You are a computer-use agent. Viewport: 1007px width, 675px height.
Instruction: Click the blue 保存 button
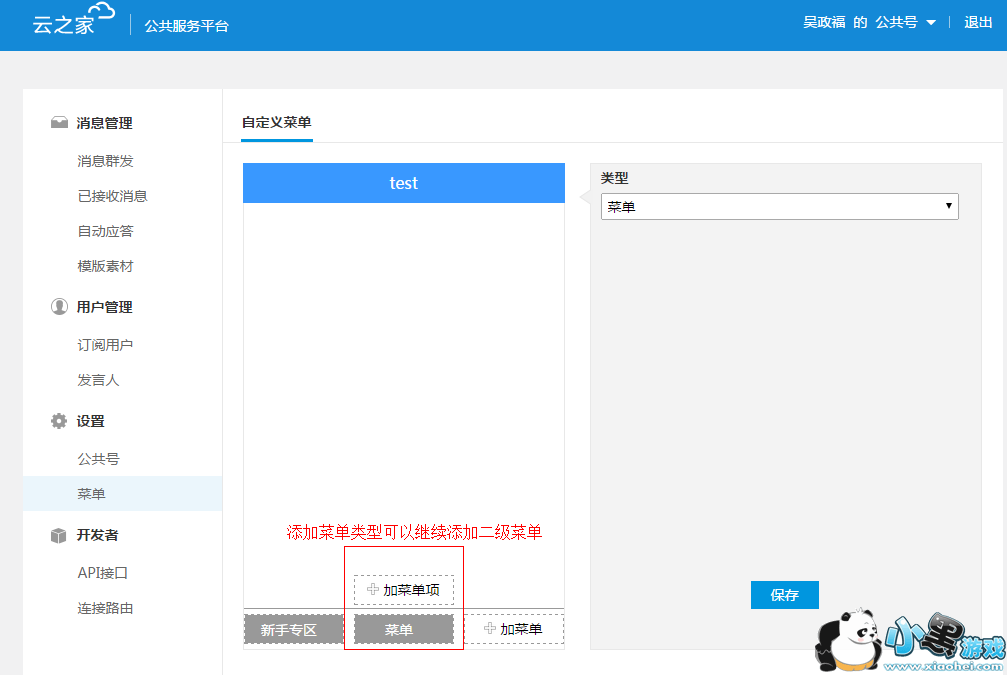[784, 595]
